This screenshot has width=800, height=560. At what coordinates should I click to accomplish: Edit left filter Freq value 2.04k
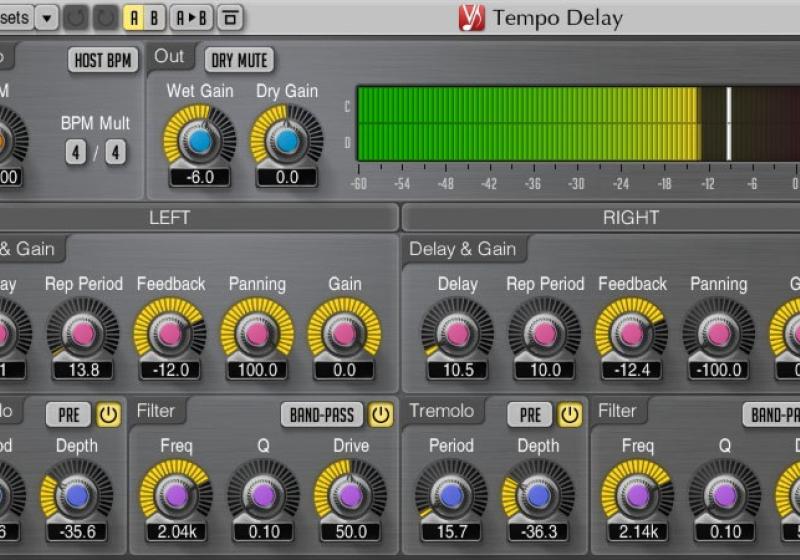tap(176, 532)
